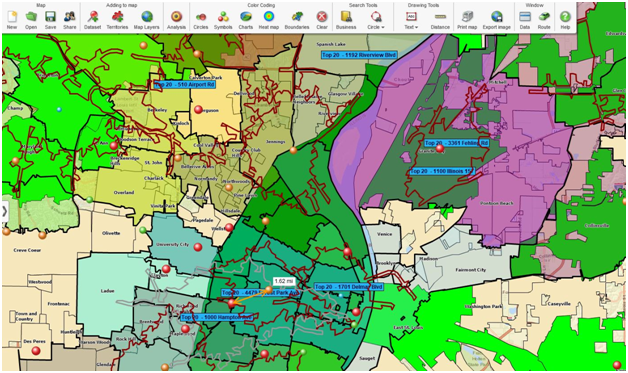Image resolution: width=628 pixels, height=373 pixels.
Task: Save the map
Action: click(x=50, y=20)
